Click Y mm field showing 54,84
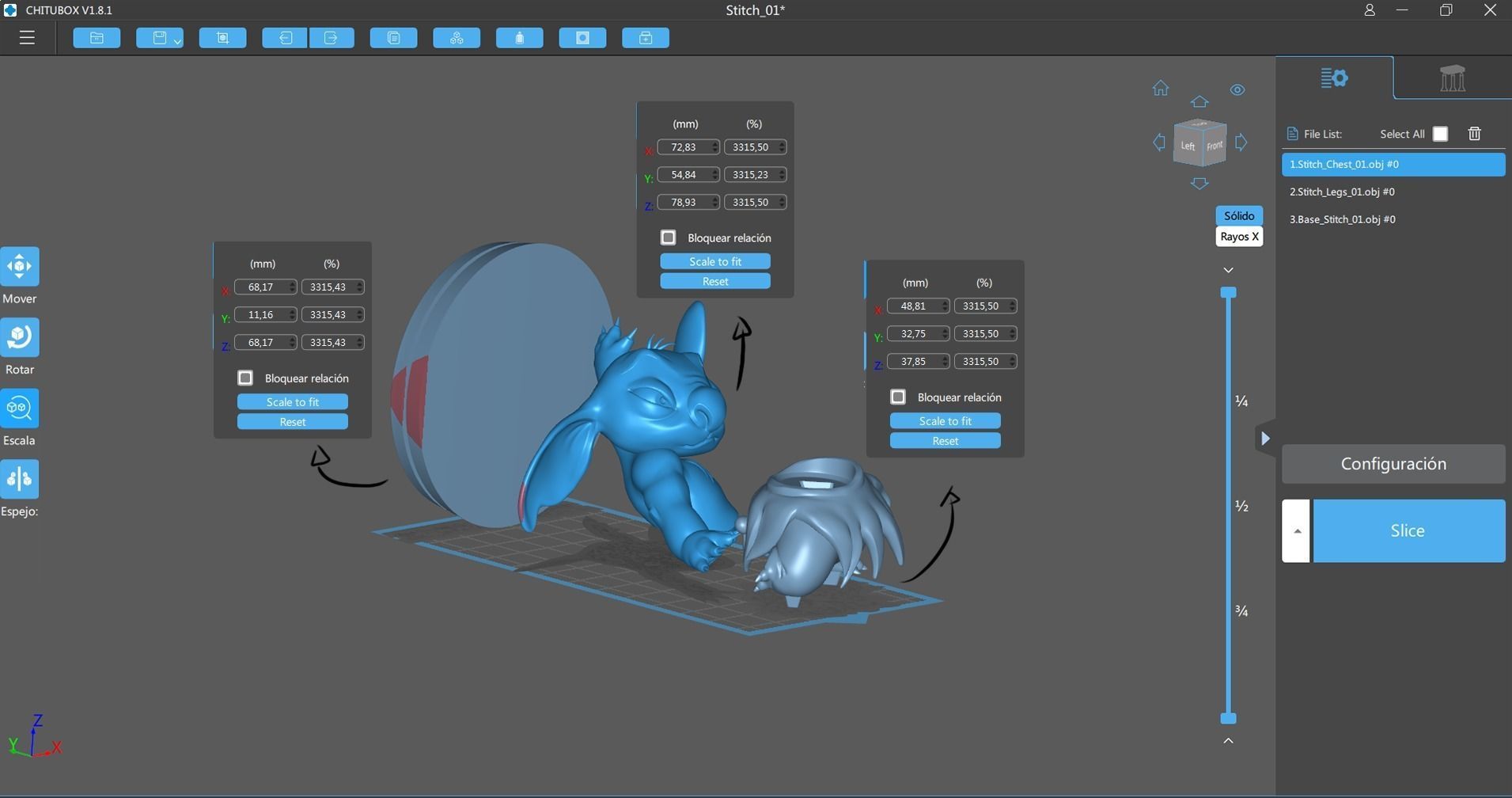This screenshot has width=1512, height=798. coord(688,174)
